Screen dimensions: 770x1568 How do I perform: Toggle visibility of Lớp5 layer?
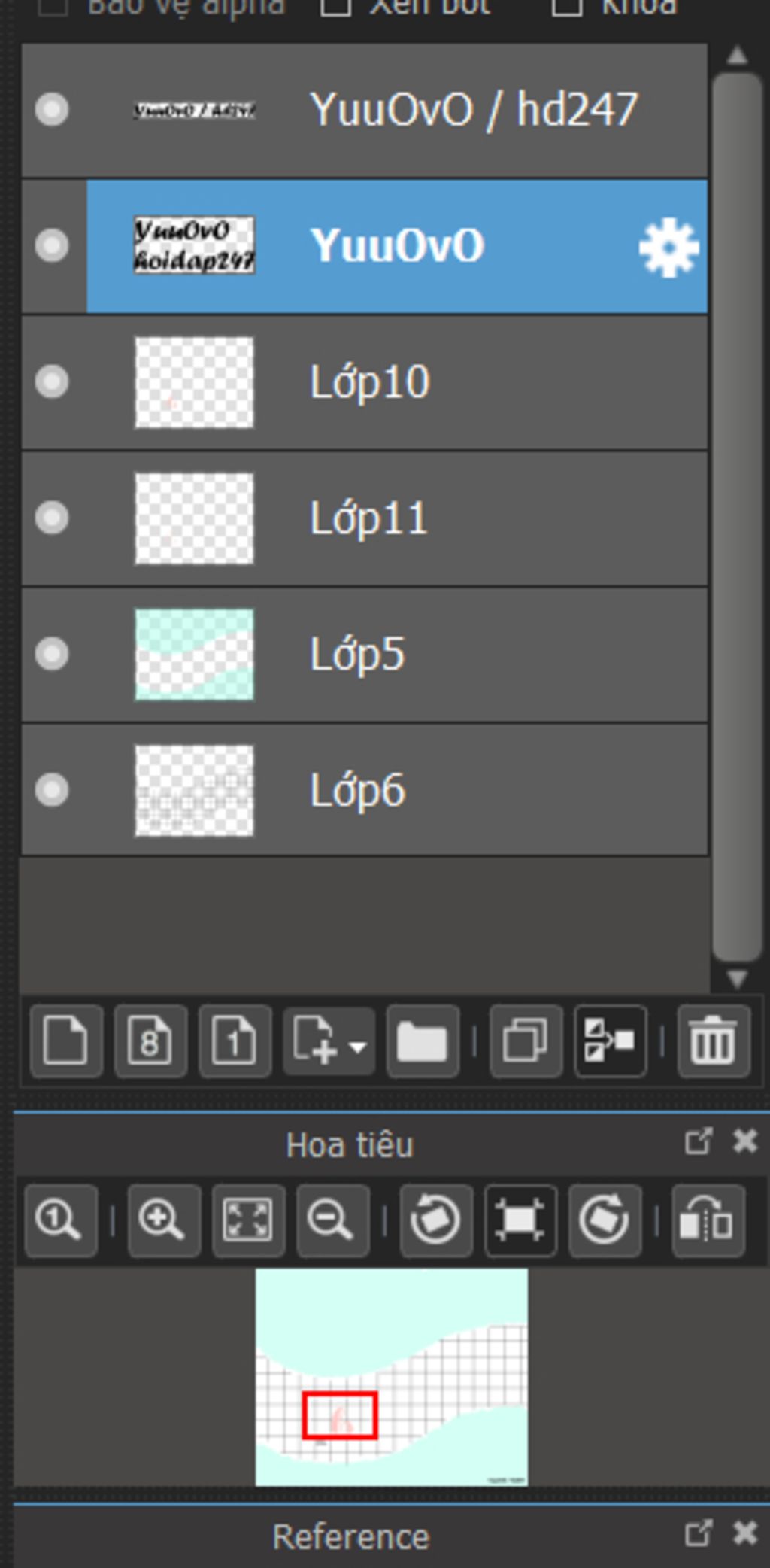pos(52,654)
